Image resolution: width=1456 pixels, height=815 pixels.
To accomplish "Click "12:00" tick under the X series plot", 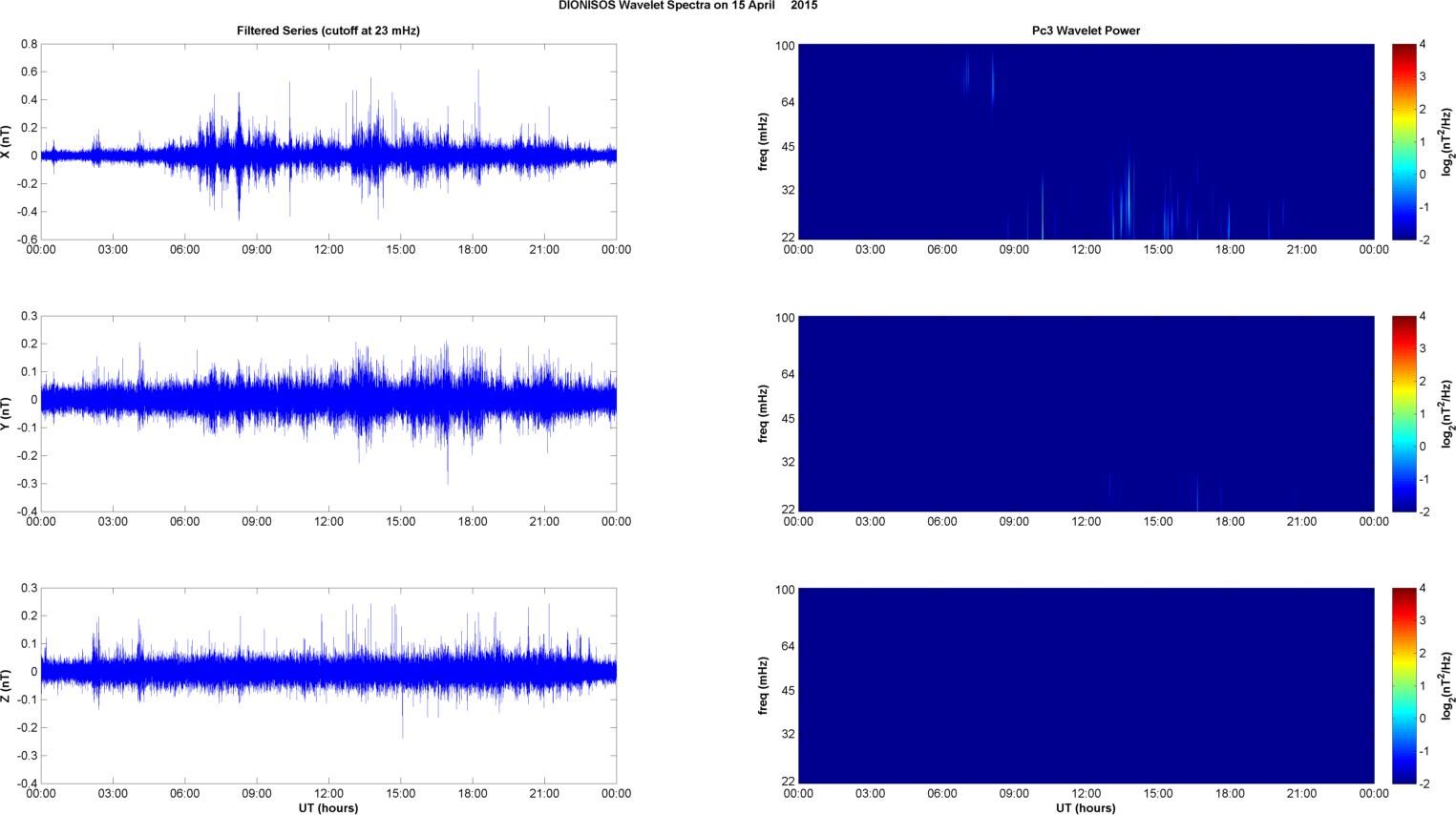I will point(328,250).
